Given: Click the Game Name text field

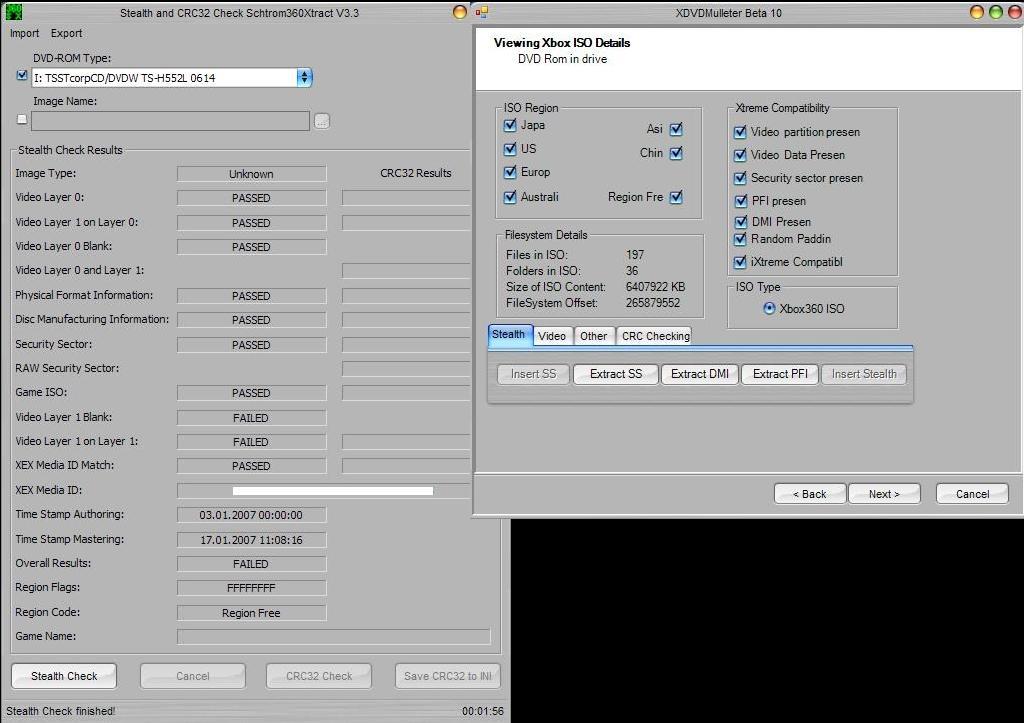Looking at the screenshot, I should click(333, 637).
